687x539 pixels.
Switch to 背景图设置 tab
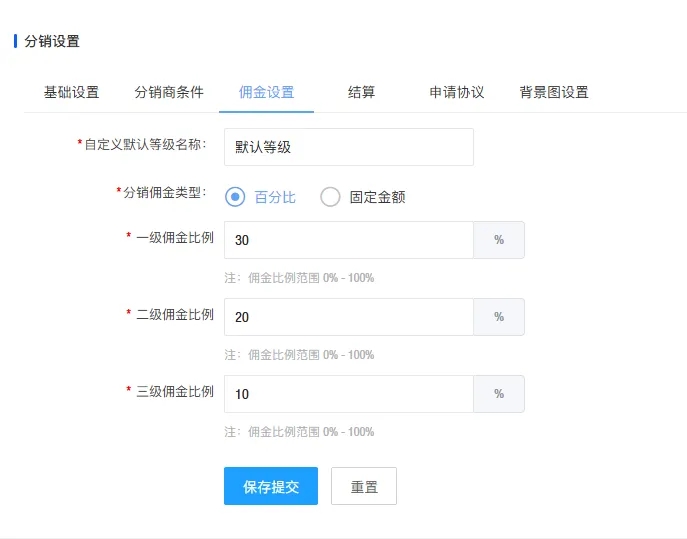[554, 92]
